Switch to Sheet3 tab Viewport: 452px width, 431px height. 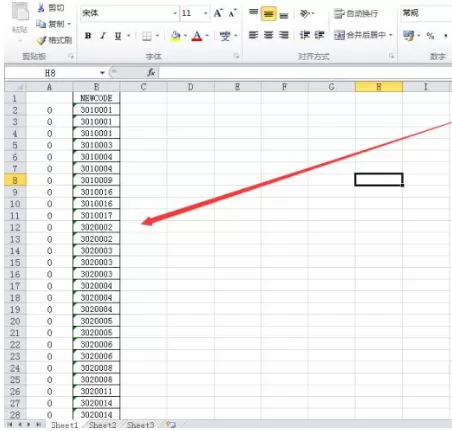click(x=140, y=425)
